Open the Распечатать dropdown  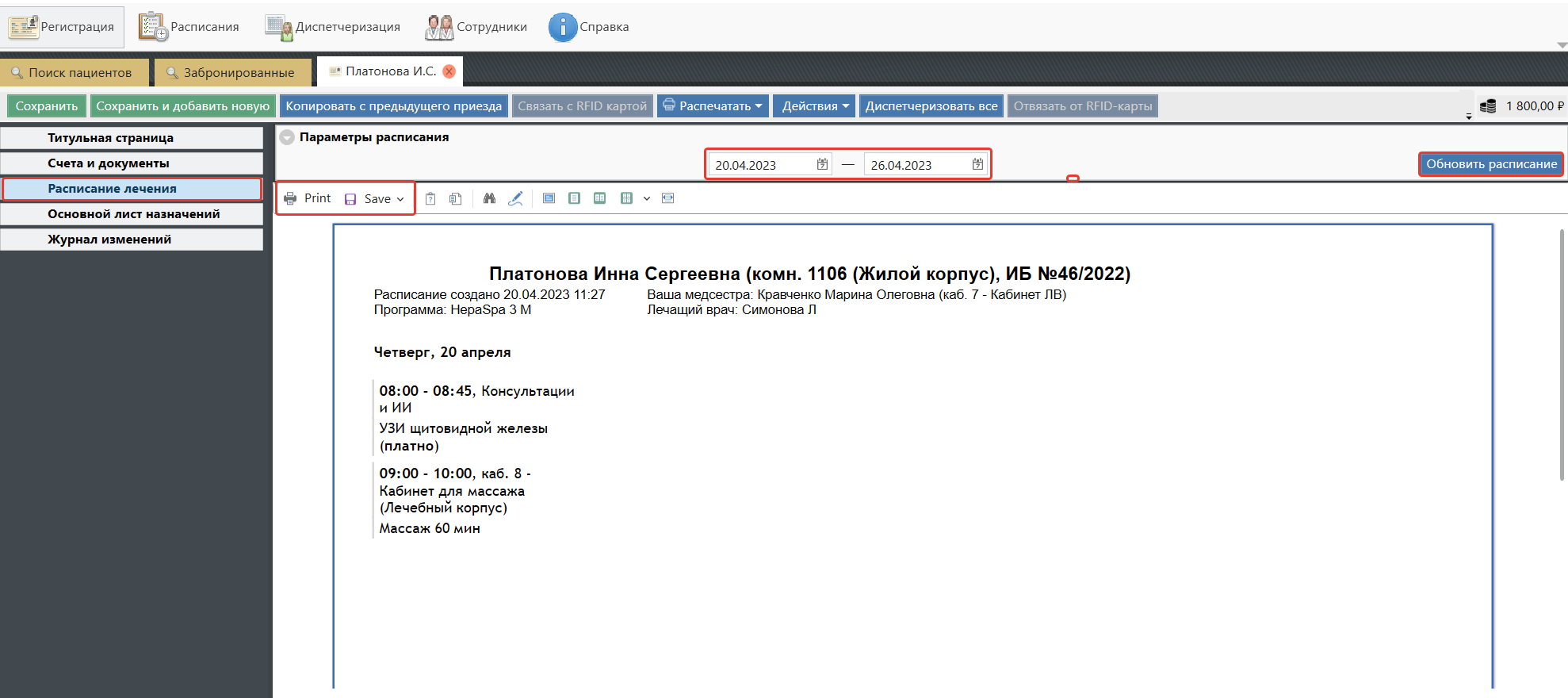pyautogui.click(x=713, y=106)
